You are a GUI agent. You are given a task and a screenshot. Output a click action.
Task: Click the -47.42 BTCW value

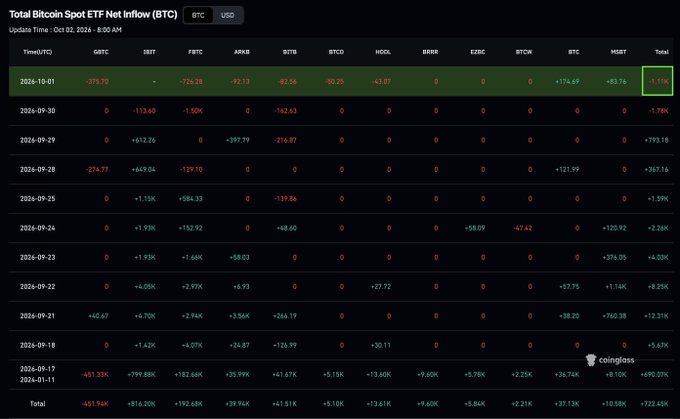click(x=523, y=228)
